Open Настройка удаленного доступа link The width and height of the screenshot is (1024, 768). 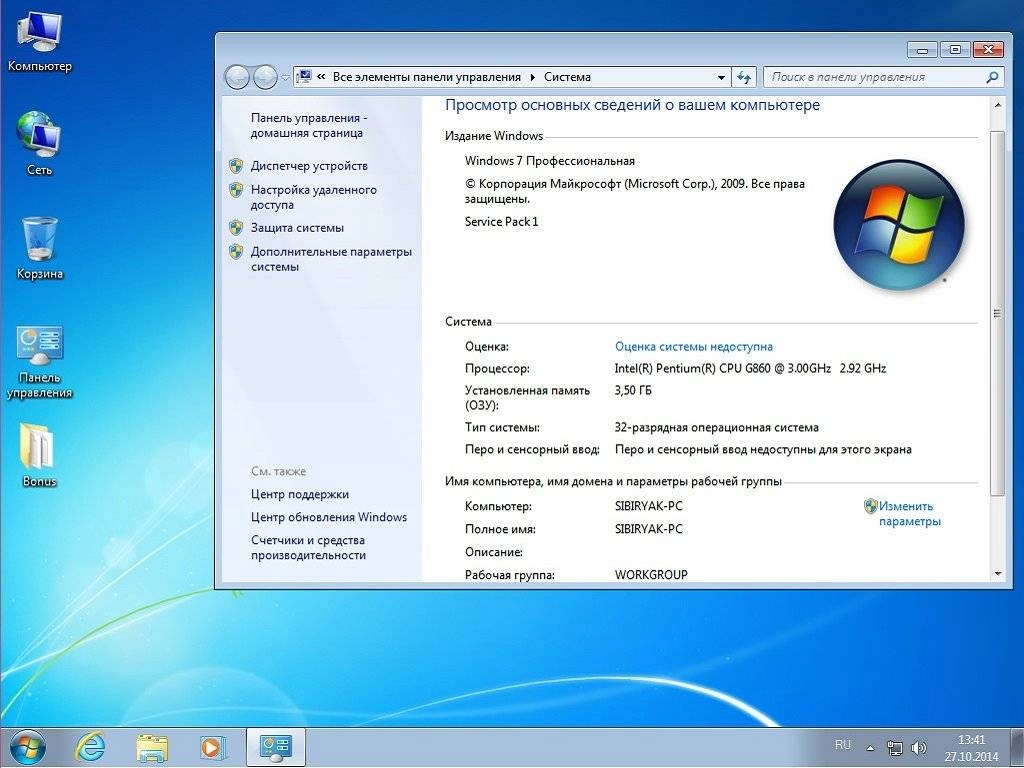(313, 197)
